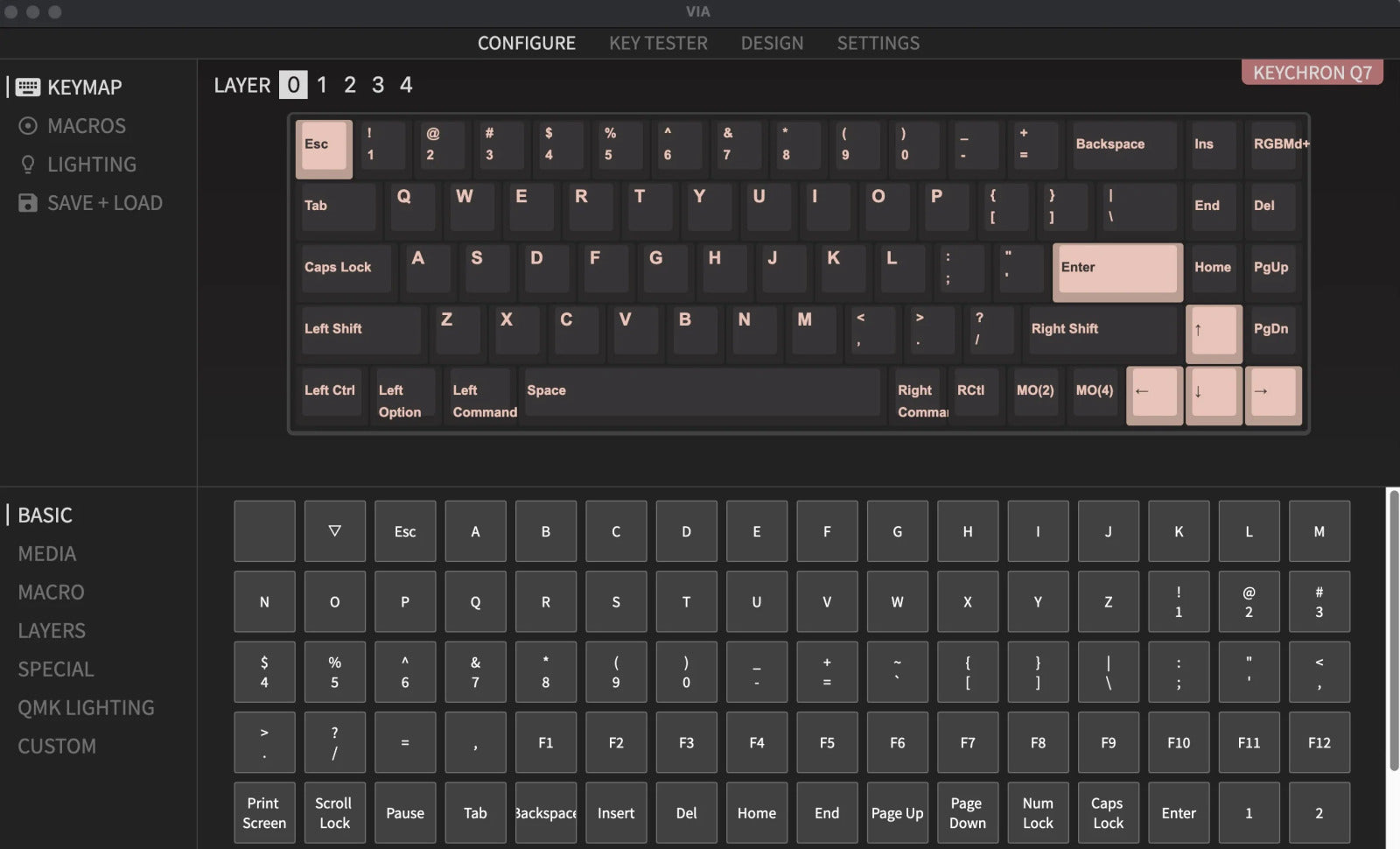This screenshot has width=1400, height=849.
Task: Select the down arrow key on keyboard
Action: [x=1213, y=393]
